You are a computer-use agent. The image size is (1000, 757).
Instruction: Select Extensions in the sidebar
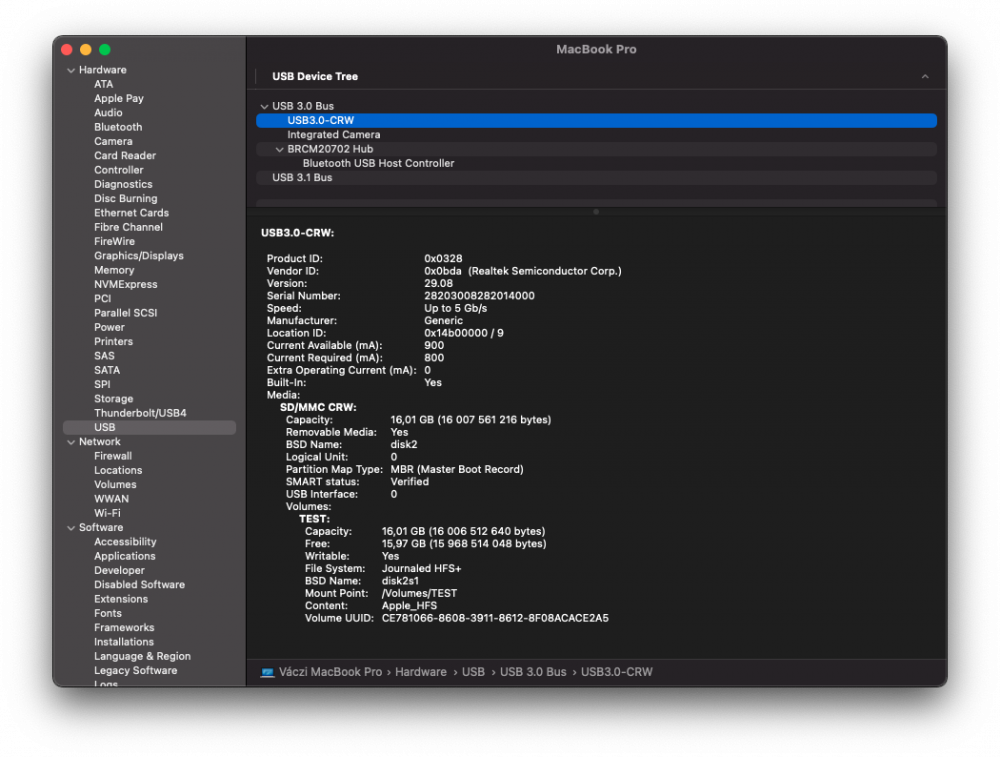pos(121,599)
